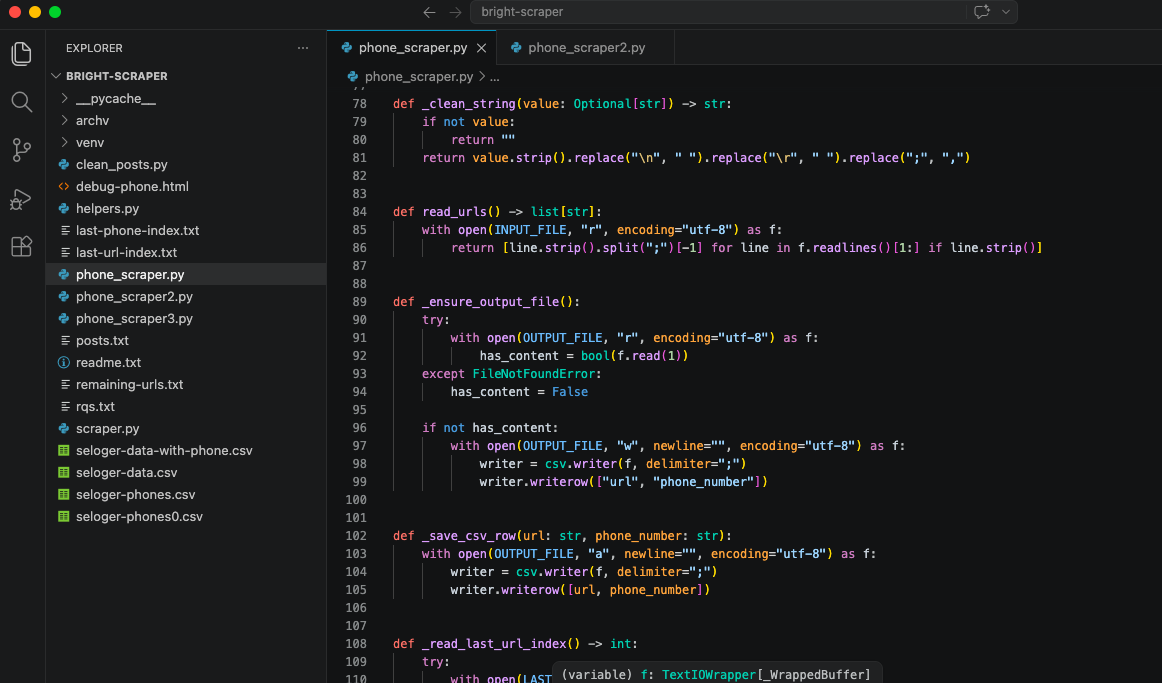
Task: Close the phone_scraper.py tab
Action: tap(481, 48)
